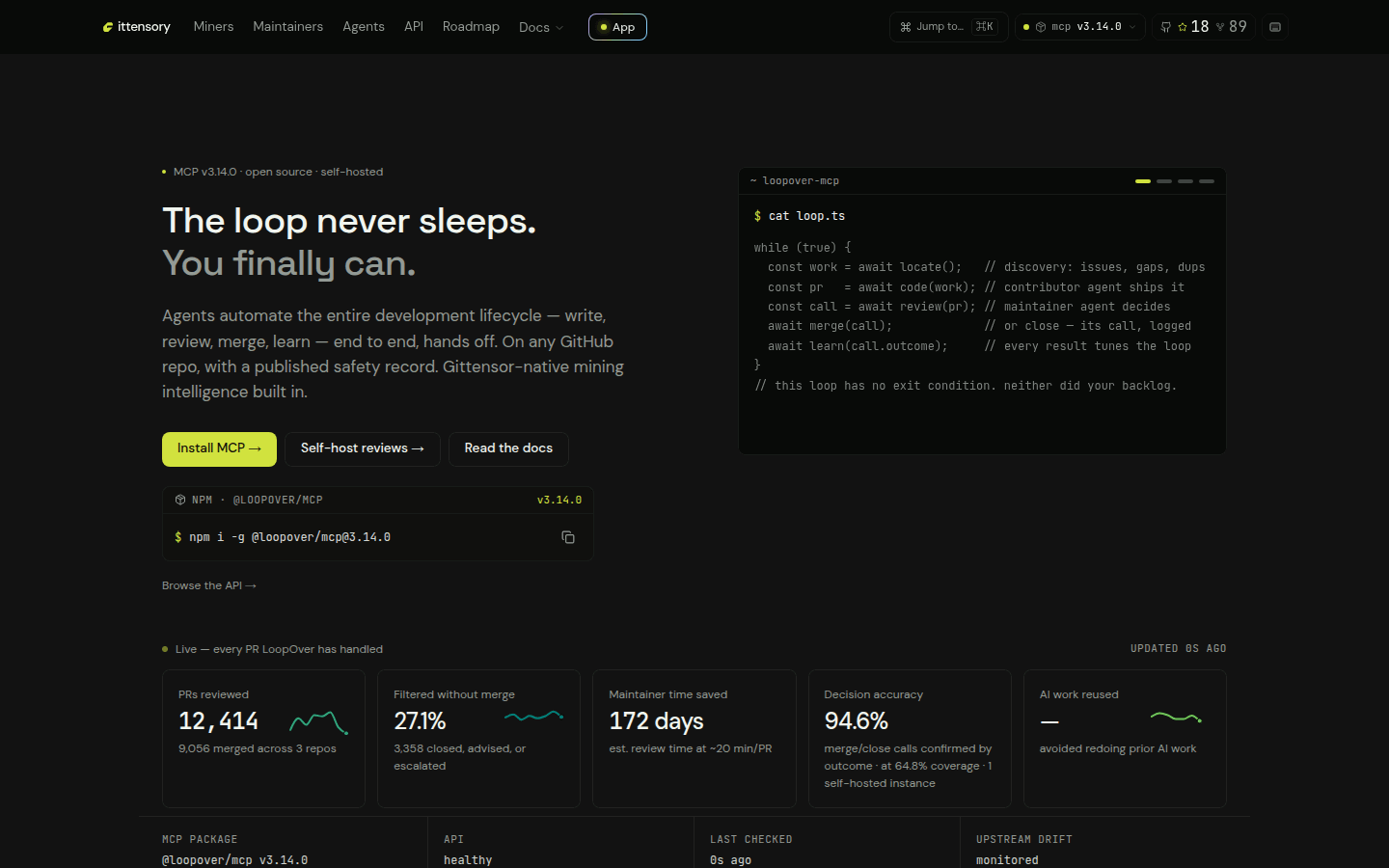Image resolution: width=1389 pixels, height=868 pixels.
Task: View the Roadmap page
Action: coord(471,27)
